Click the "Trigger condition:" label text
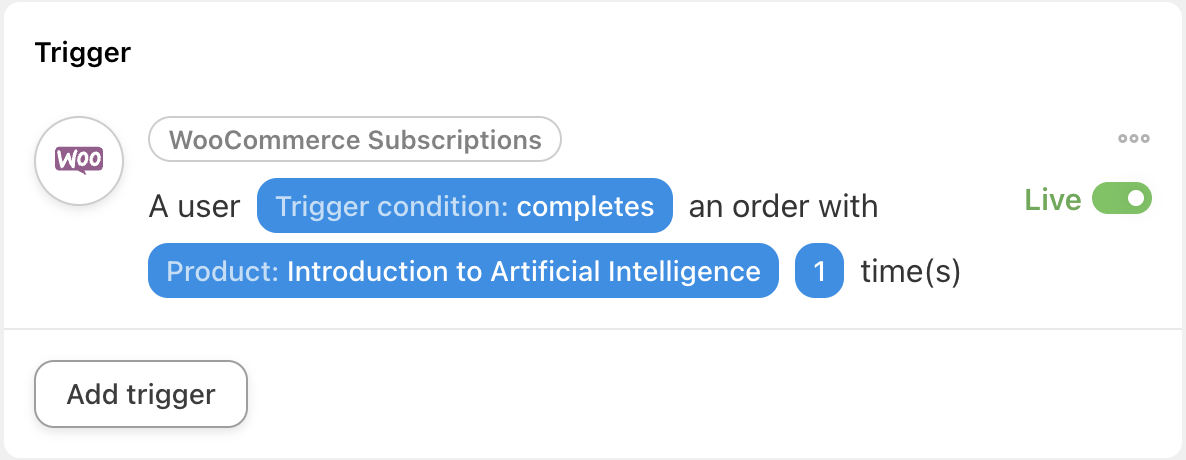 392,206
